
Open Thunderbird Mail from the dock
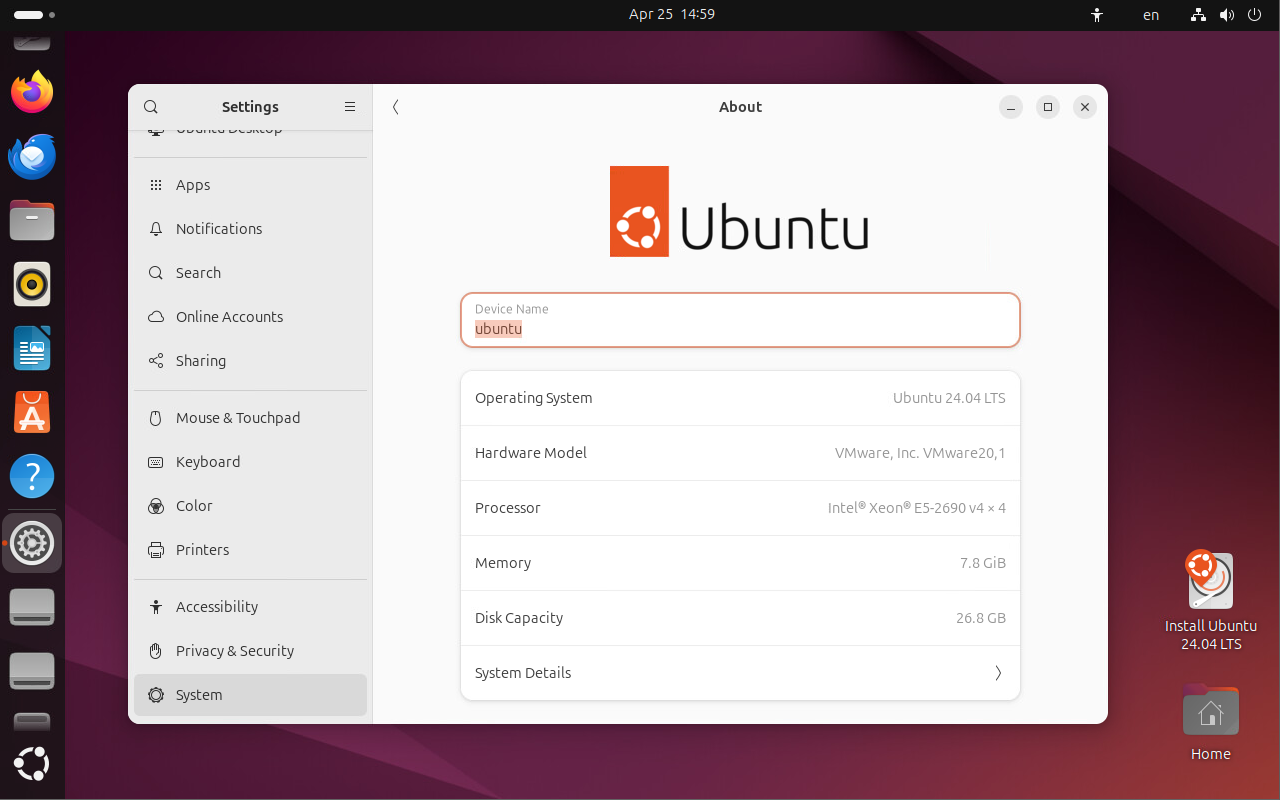(x=32, y=157)
